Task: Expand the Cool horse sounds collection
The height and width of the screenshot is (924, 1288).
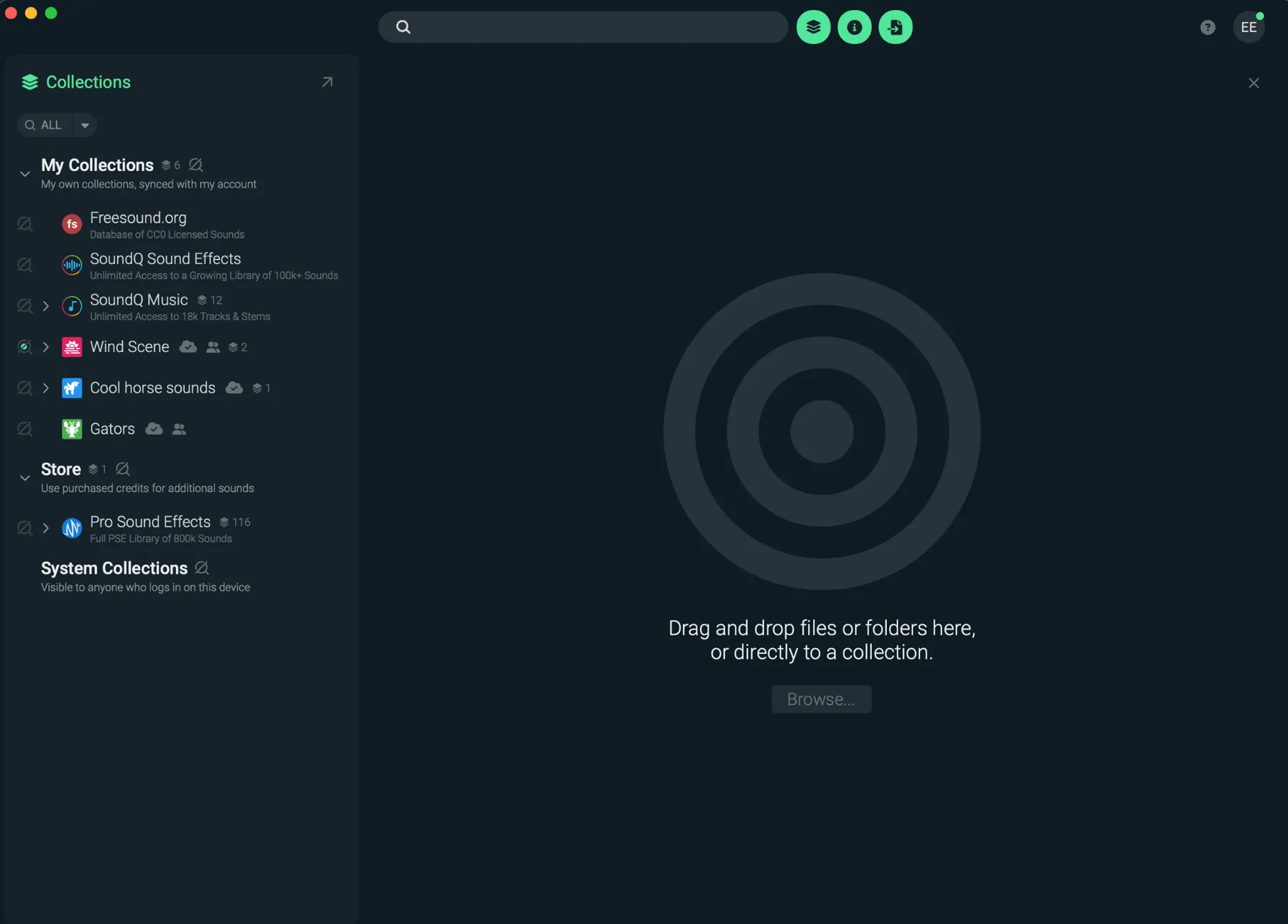Action: [x=46, y=388]
